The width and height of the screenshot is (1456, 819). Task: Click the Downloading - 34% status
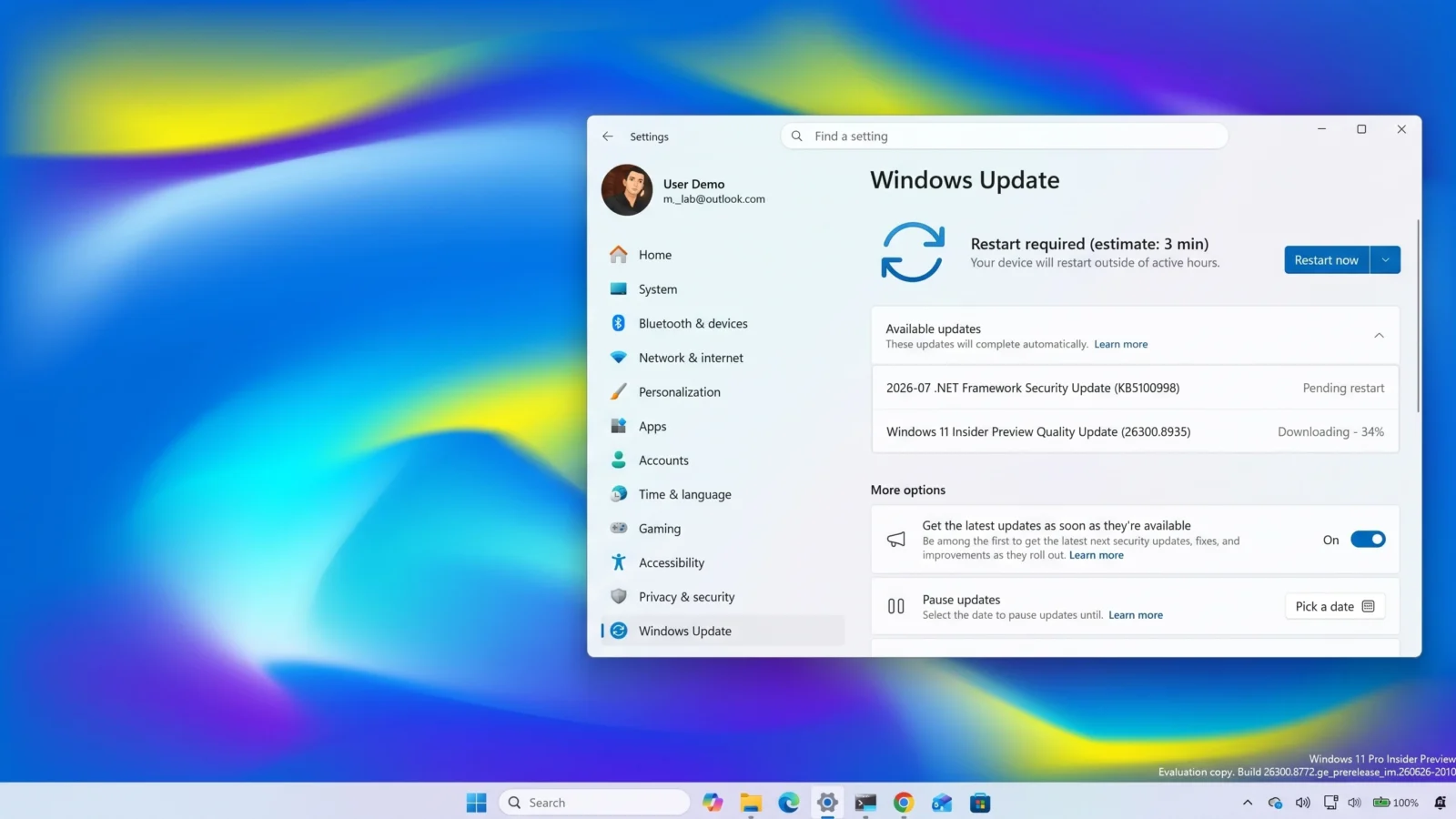coord(1330,431)
